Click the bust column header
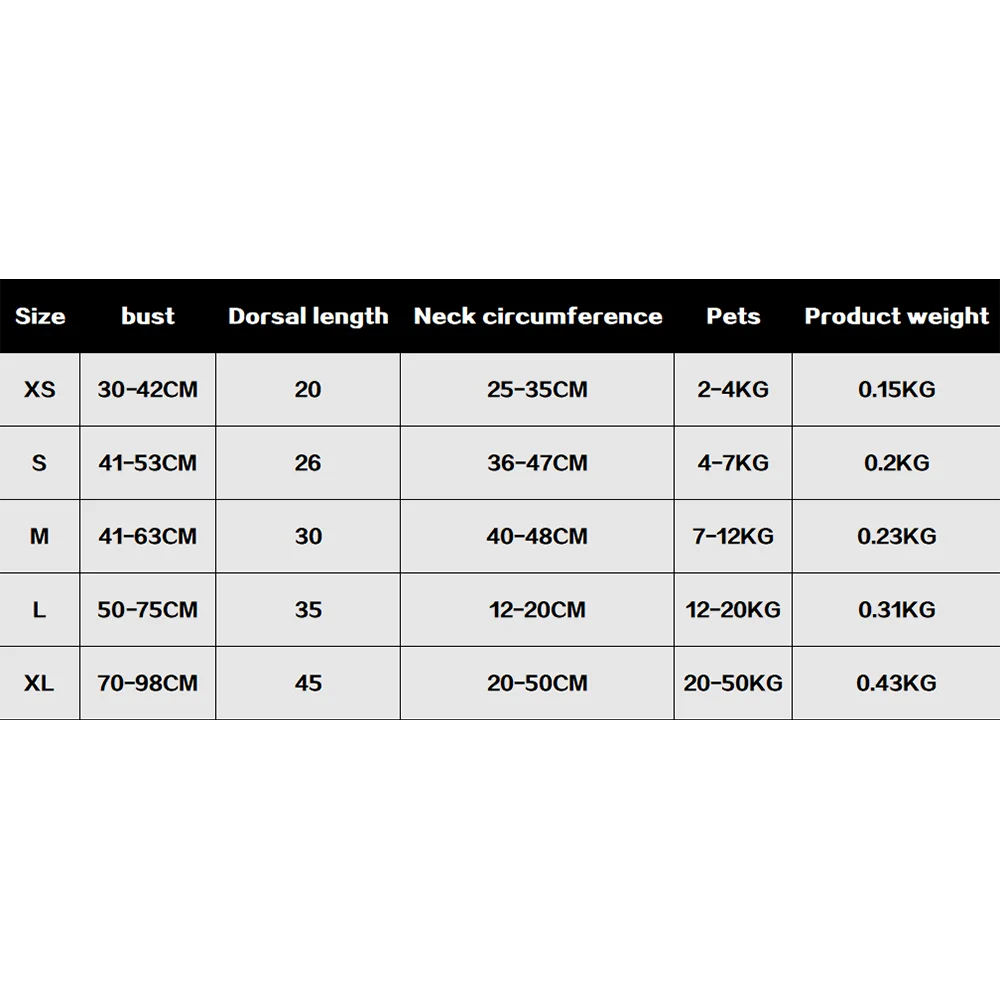 click(148, 317)
